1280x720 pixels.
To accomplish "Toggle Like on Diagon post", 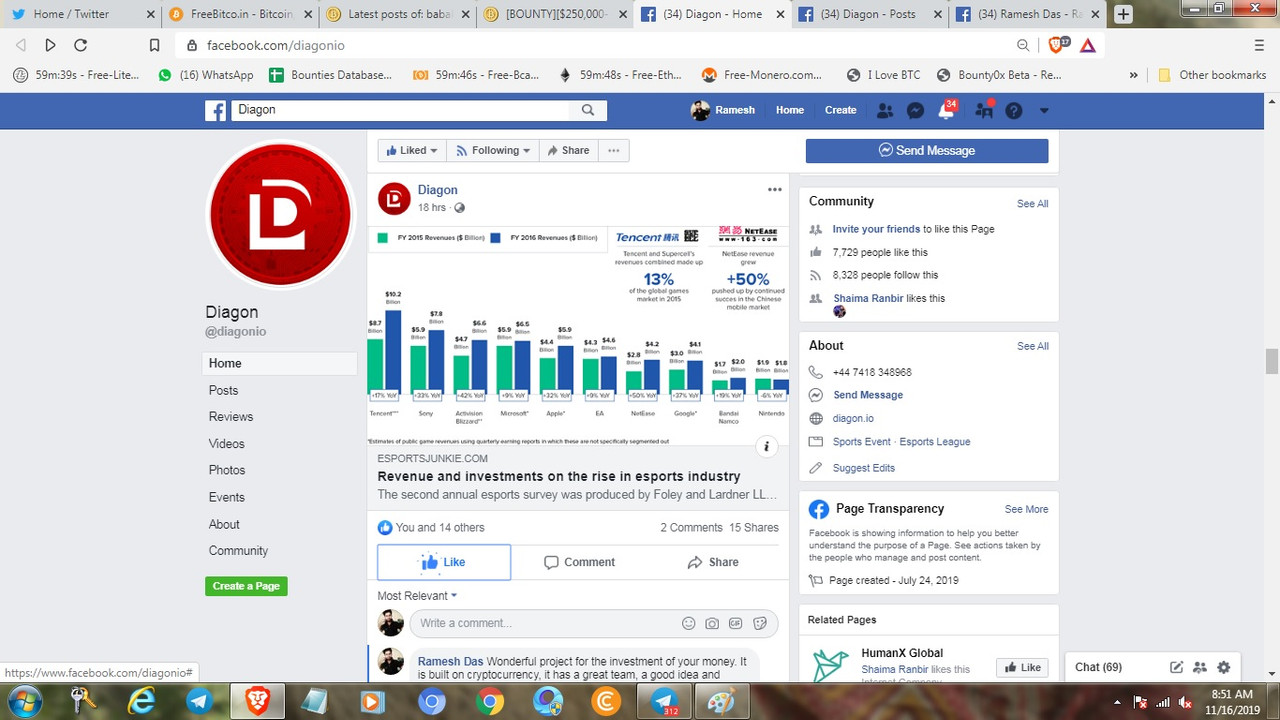I will [x=444, y=562].
